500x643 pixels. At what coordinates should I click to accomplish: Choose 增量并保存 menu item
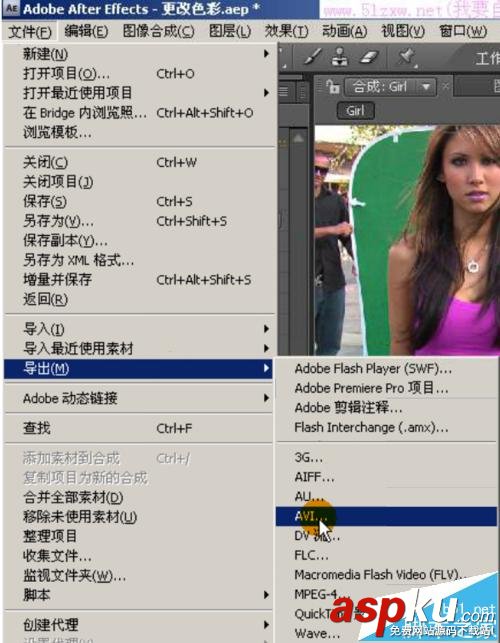pyautogui.click(x=138, y=280)
